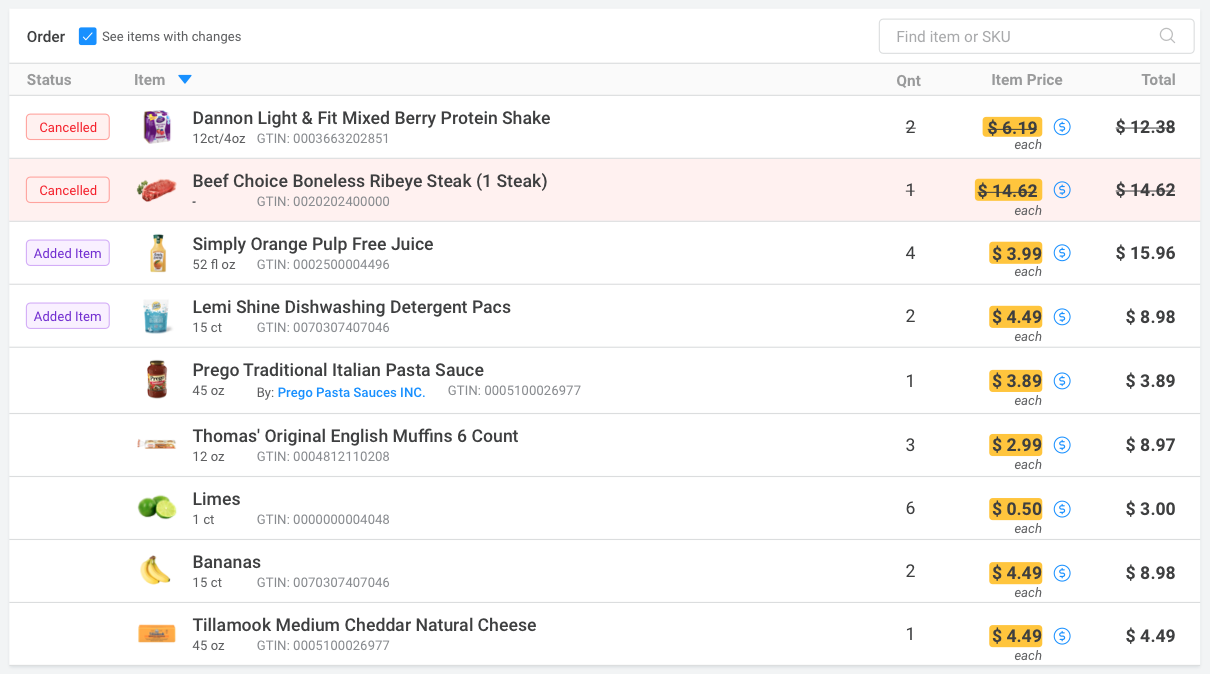The height and width of the screenshot is (674, 1210).
Task: Click the price icon for Thomas' English Muffins
Action: coord(1062,445)
